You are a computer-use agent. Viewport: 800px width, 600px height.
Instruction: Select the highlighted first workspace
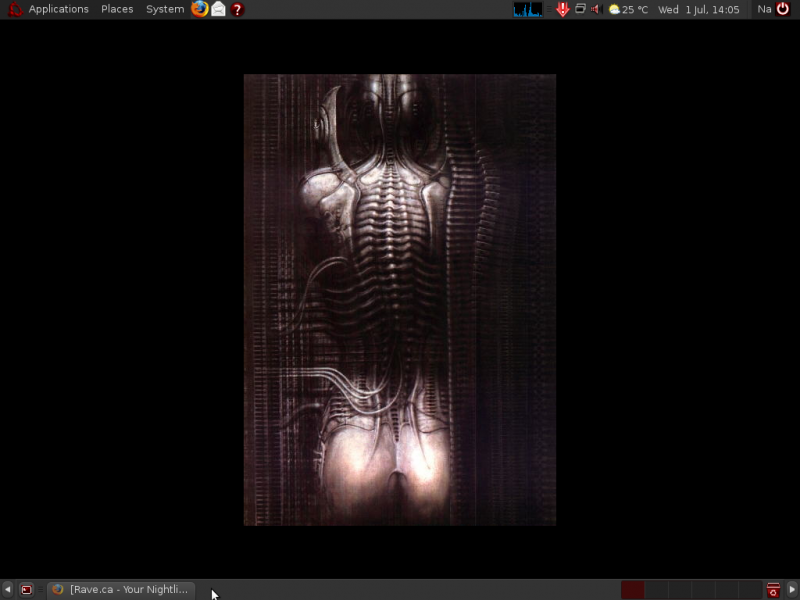click(633, 590)
